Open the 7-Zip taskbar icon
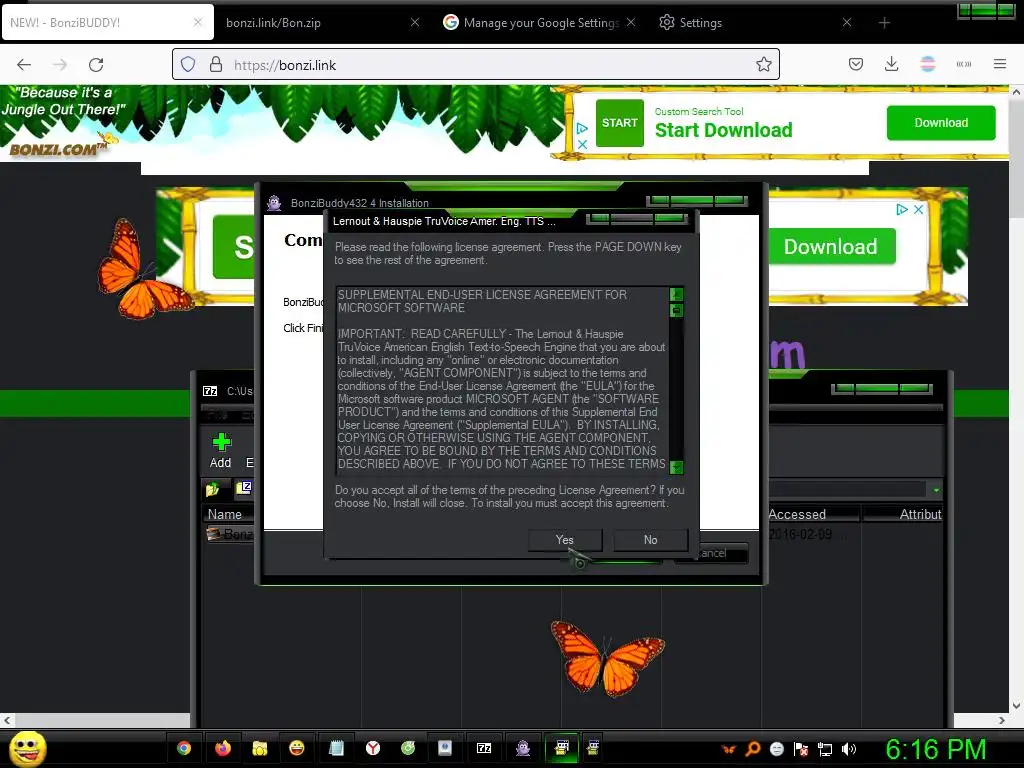Viewport: 1024px width, 768px height. click(484, 748)
